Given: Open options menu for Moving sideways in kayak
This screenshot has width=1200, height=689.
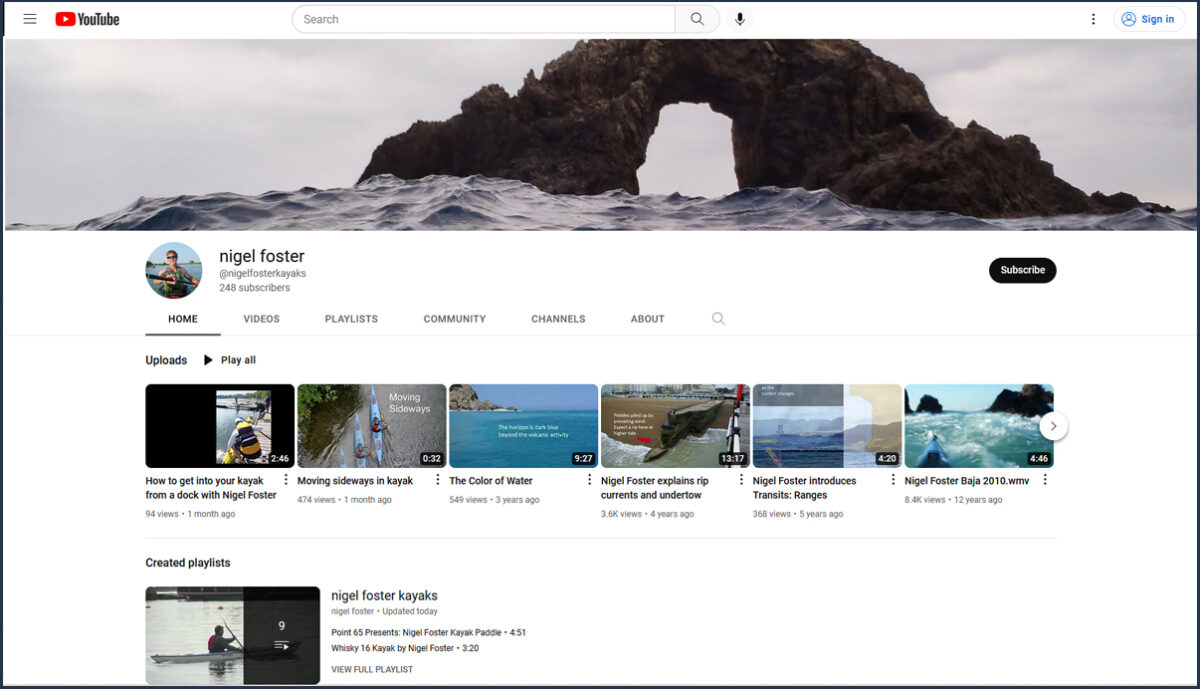Looking at the screenshot, I should (437, 480).
